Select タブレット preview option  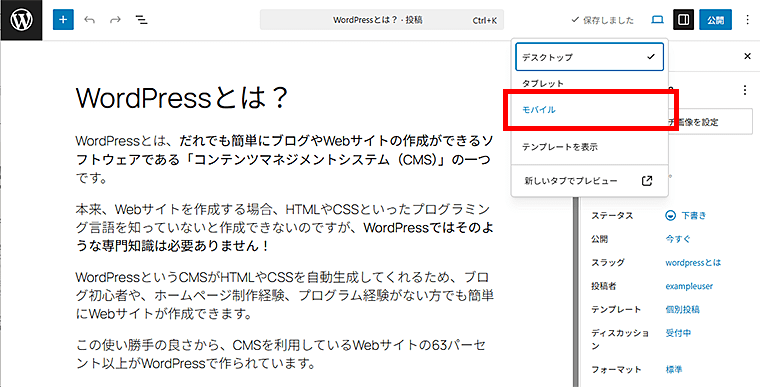pos(589,83)
